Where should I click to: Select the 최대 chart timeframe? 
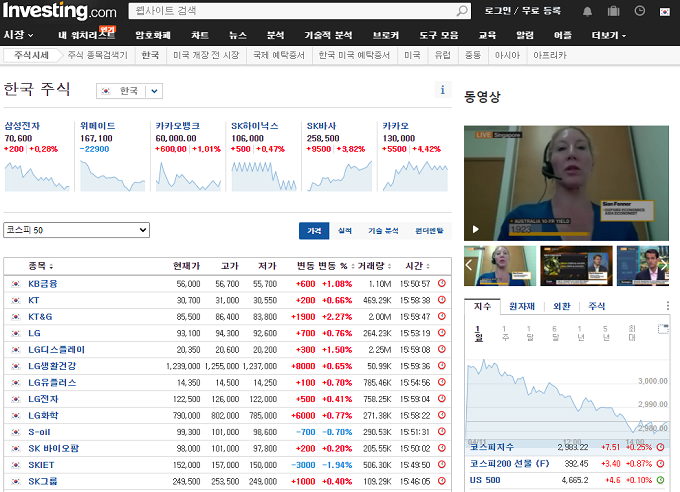(x=632, y=333)
